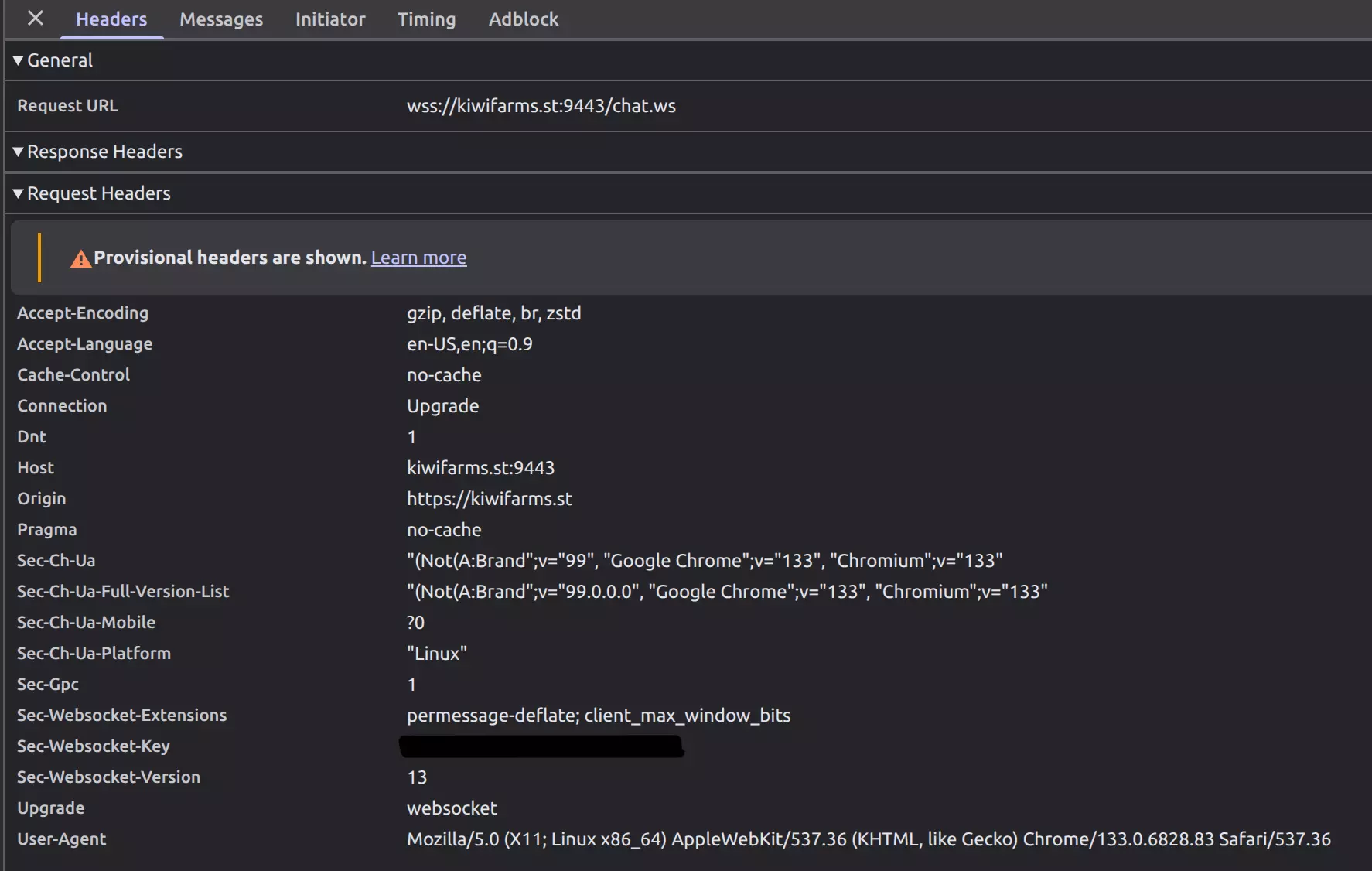This screenshot has height=871, width=1372.
Task: Click the Provisional headers are shown message
Action: coord(230,258)
